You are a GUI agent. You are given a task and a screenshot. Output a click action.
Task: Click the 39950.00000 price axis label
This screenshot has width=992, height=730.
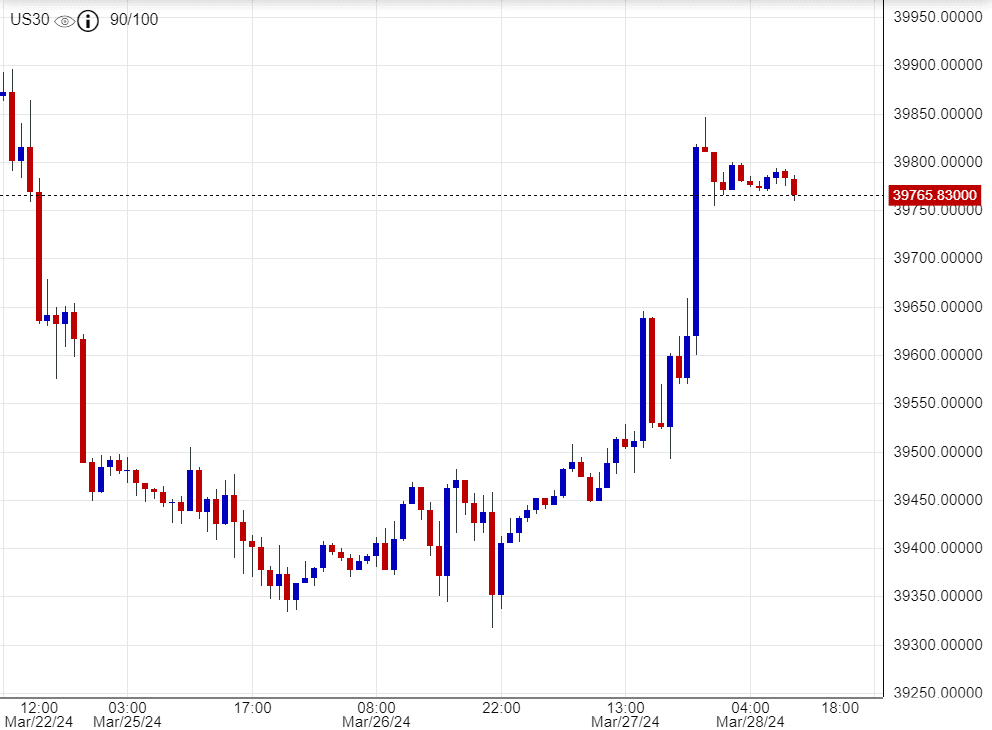pos(936,18)
